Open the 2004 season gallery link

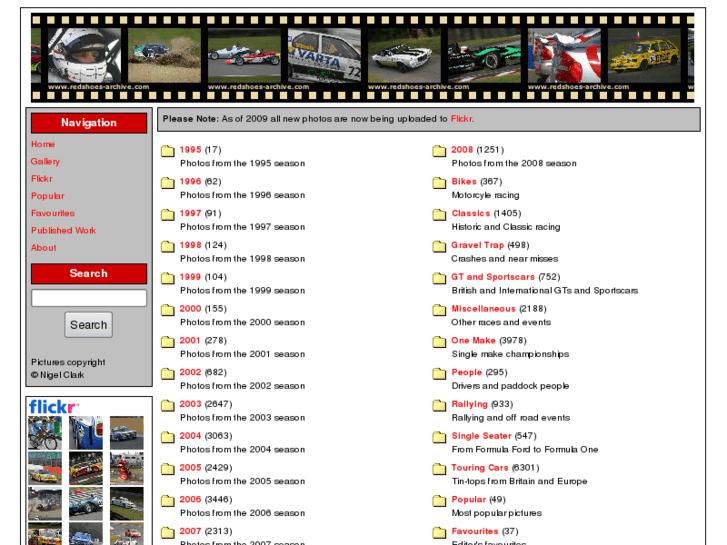191,436
